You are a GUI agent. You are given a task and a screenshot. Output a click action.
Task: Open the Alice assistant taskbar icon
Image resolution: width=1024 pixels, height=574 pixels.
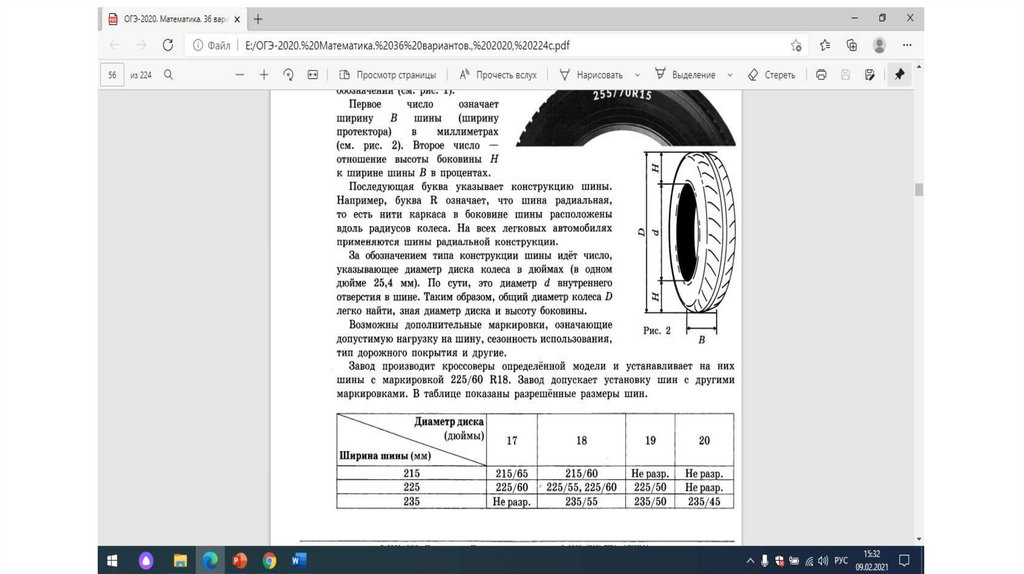click(146, 560)
